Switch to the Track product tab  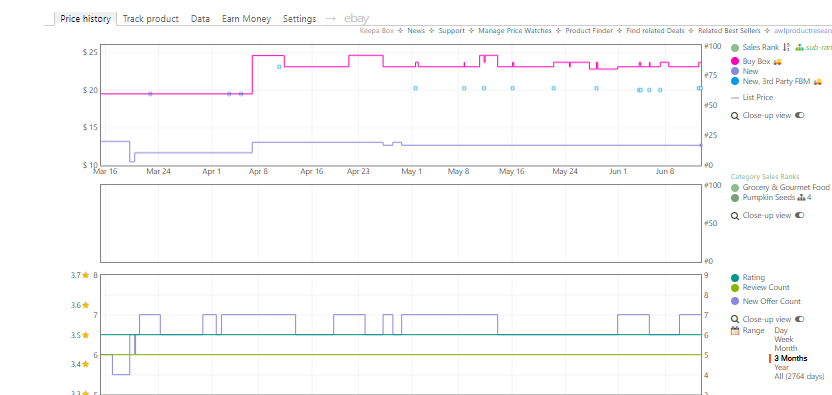pyautogui.click(x=151, y=19)
